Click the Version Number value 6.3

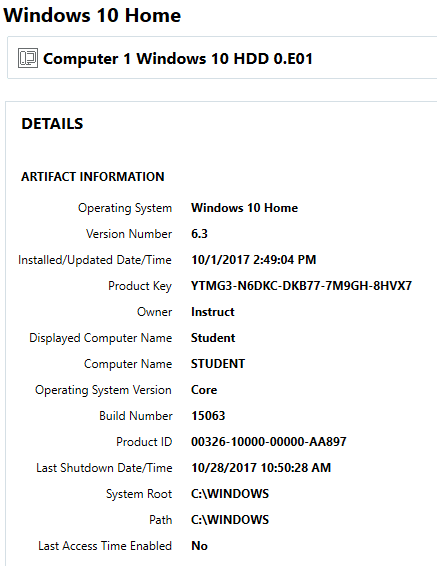[199, 234]
